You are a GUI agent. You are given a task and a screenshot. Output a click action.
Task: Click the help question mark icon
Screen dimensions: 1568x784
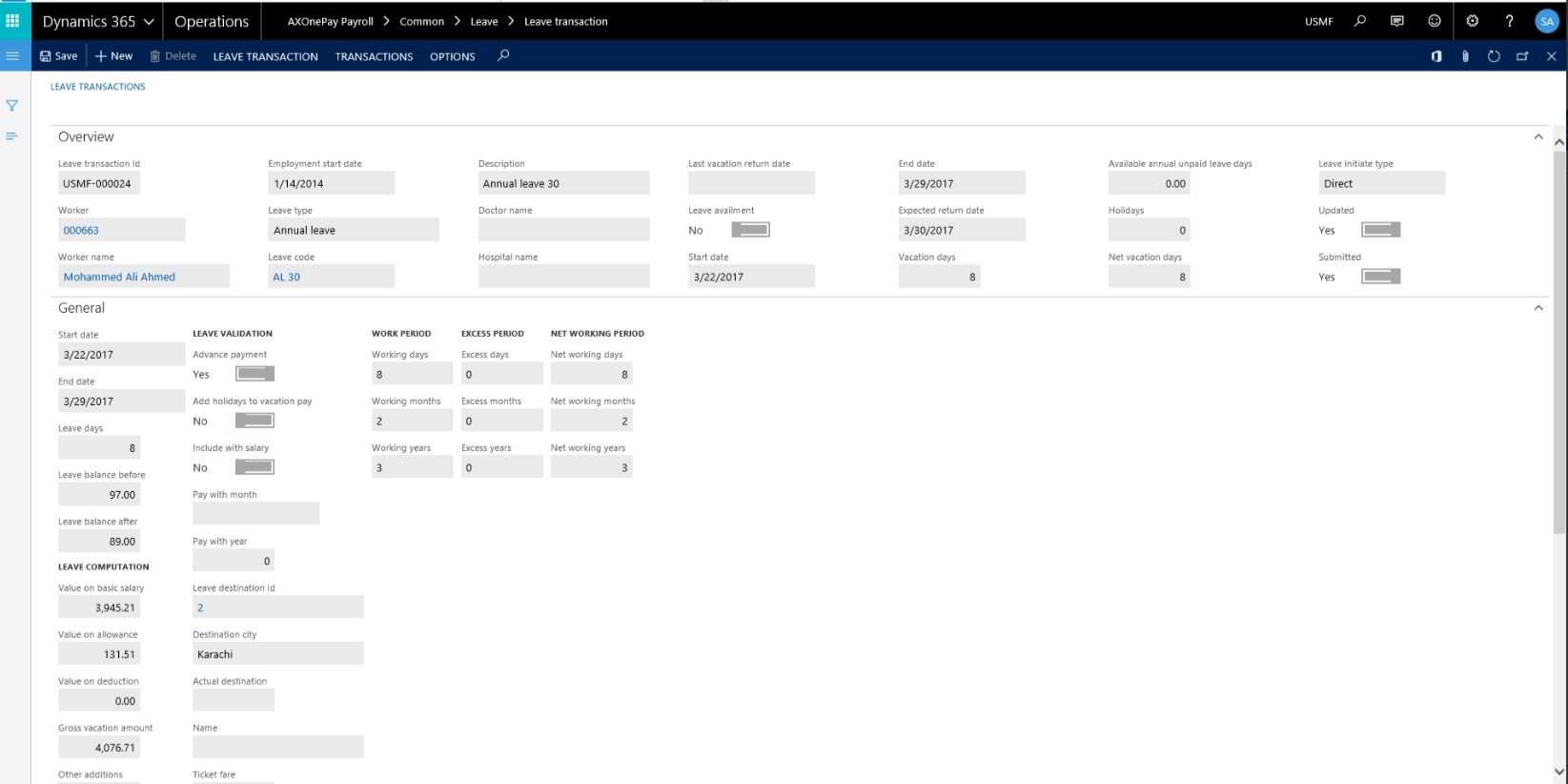point(1509,21)
